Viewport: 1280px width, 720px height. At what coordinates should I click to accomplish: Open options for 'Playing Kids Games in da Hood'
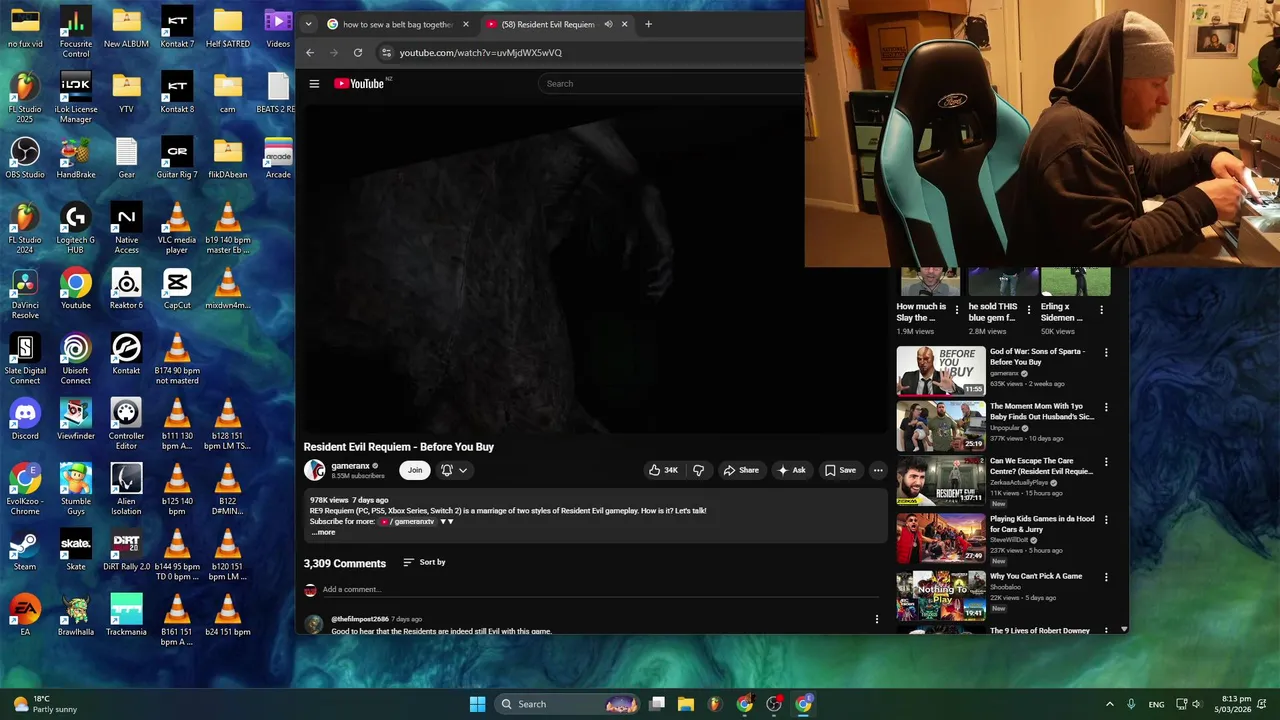pyautogui.click(x=1106, y=520)
